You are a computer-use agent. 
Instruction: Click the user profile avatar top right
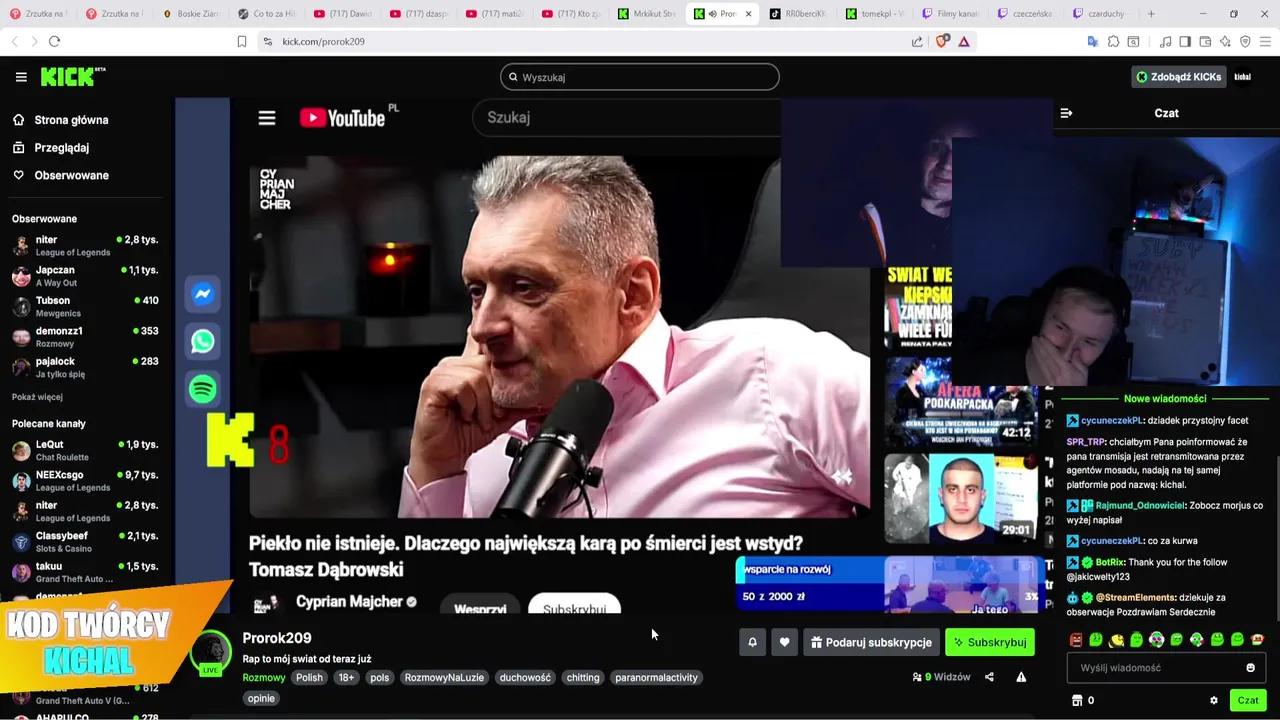coord(1243,77)
